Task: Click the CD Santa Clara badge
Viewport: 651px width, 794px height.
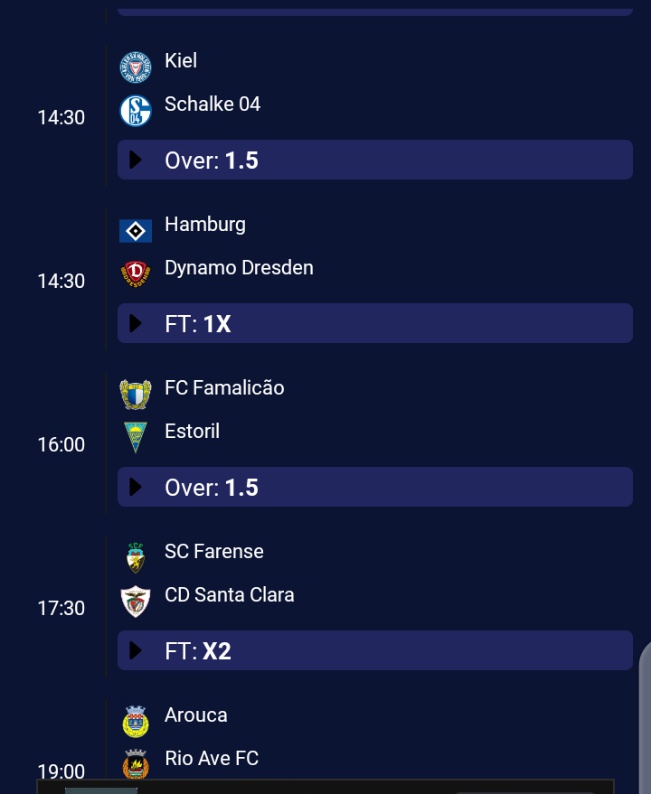Action: (x=135, y=600)
